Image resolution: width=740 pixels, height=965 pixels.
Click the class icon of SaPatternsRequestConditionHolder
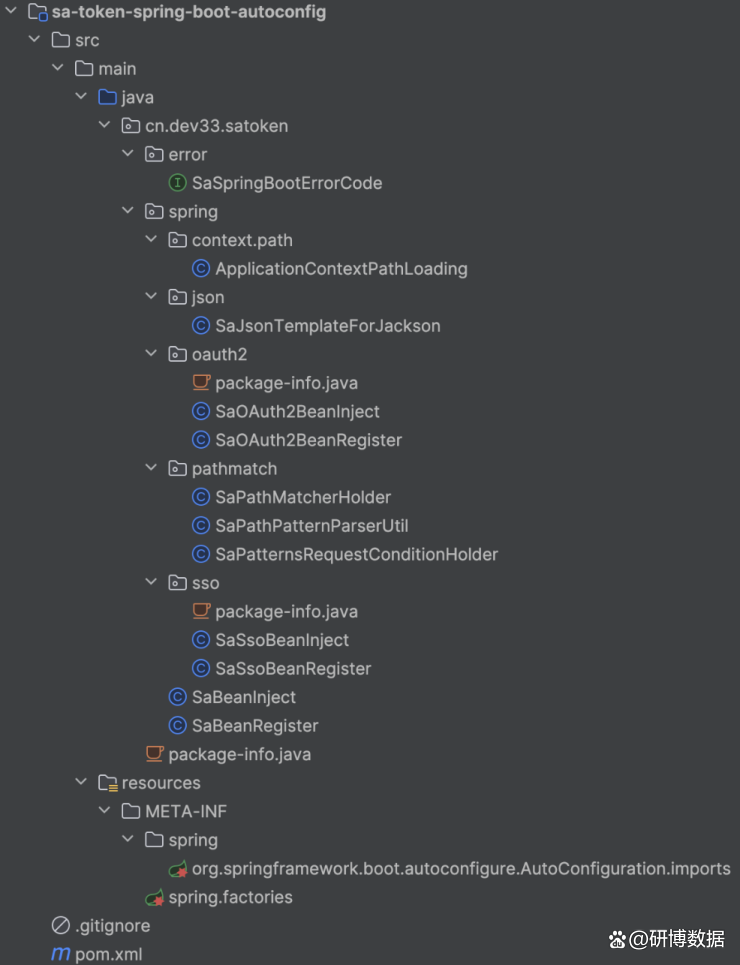tap(201, 554)
